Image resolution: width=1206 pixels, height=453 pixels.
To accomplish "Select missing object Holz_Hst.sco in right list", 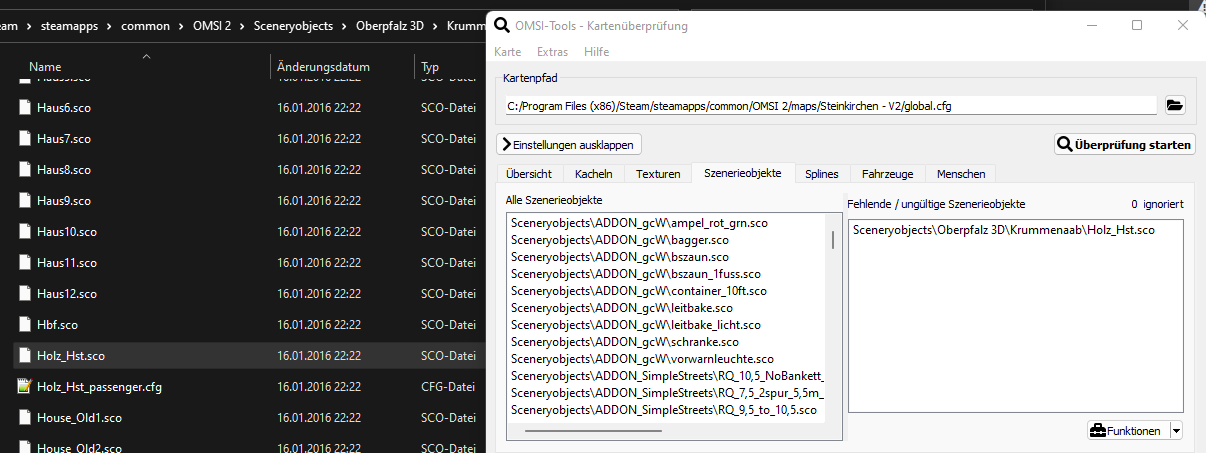I will click(1003, 231).
